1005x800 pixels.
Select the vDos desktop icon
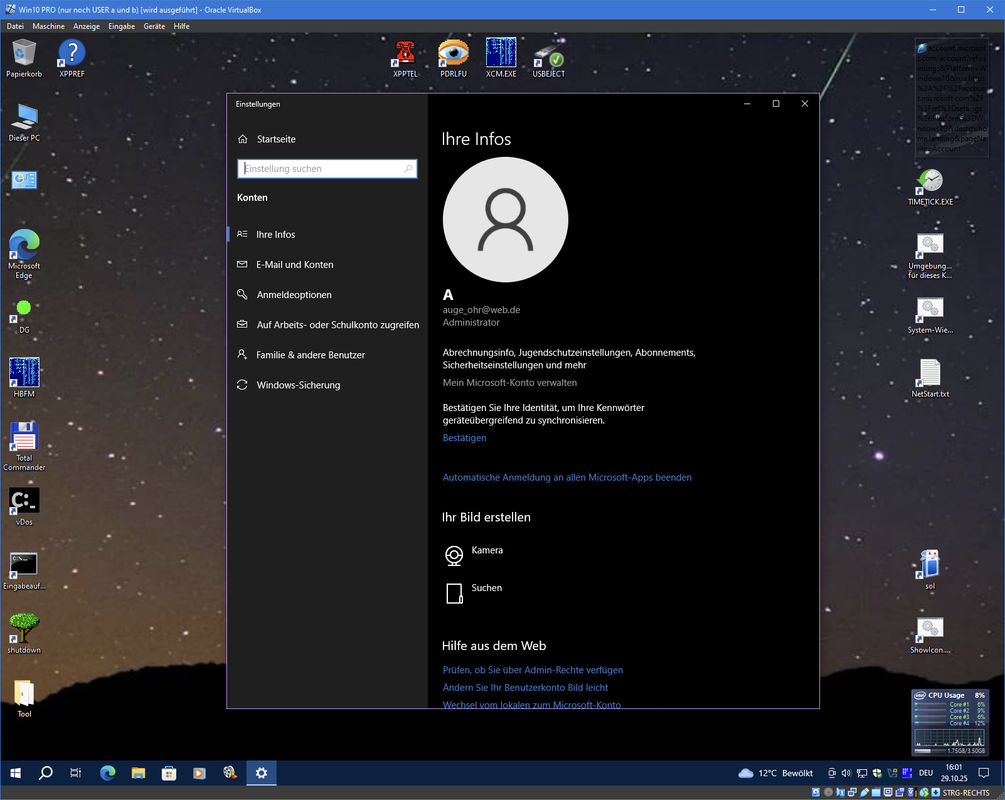[x=24, y=506]
